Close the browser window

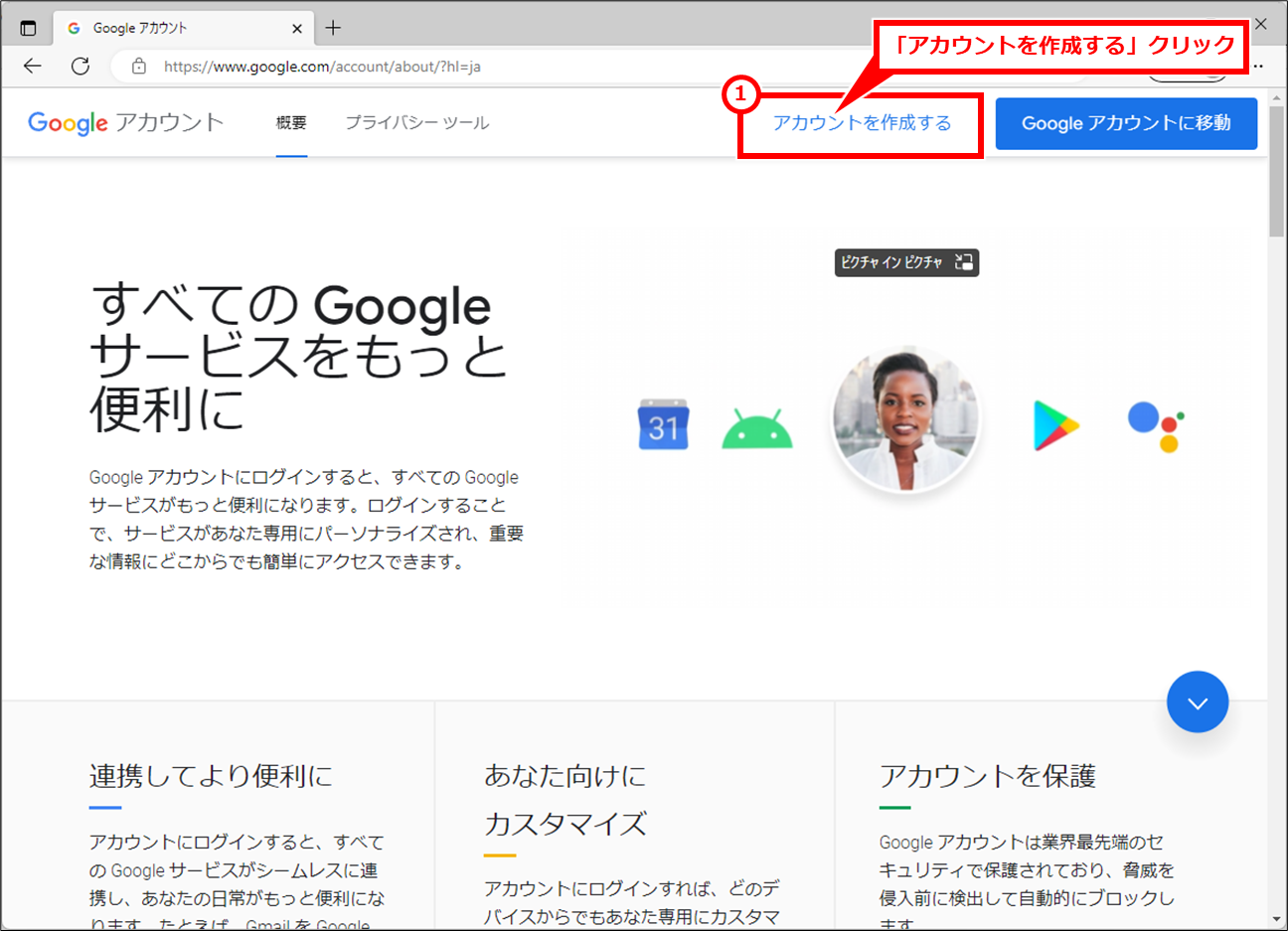click(1260, 24)
